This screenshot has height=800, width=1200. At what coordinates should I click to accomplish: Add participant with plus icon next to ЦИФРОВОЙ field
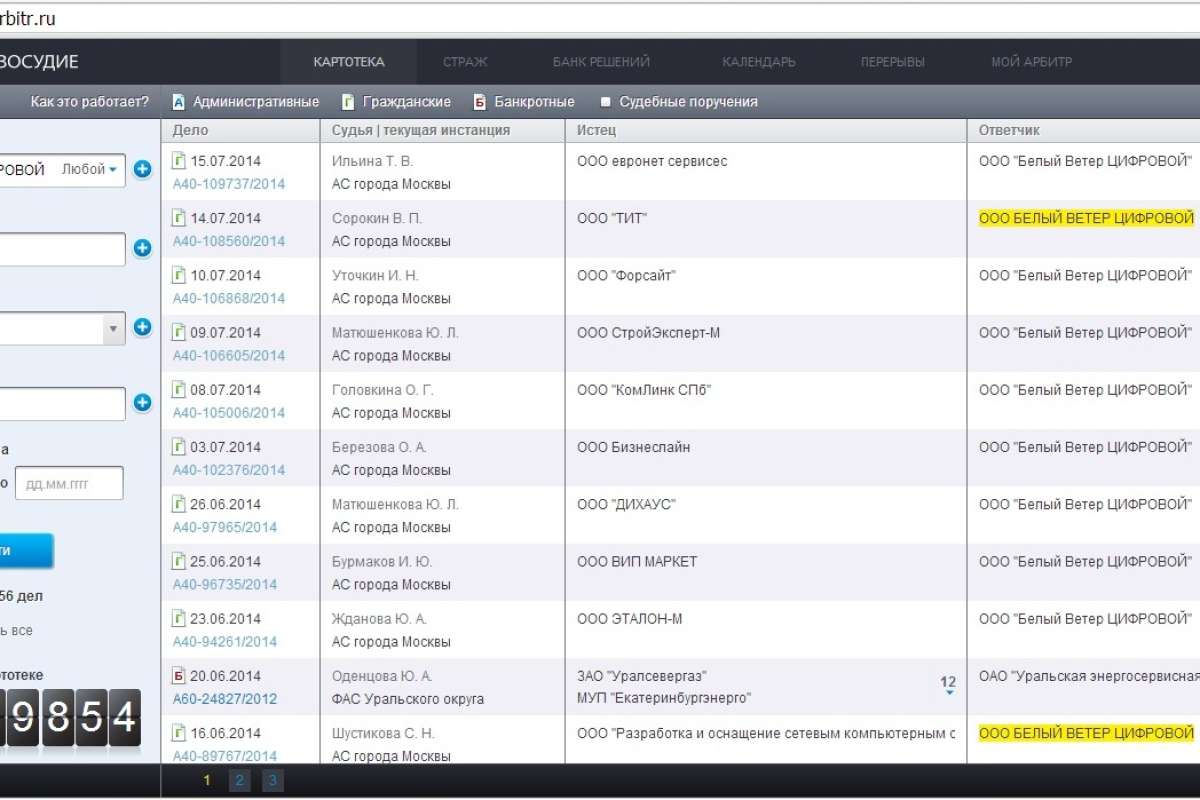[142, 169]
